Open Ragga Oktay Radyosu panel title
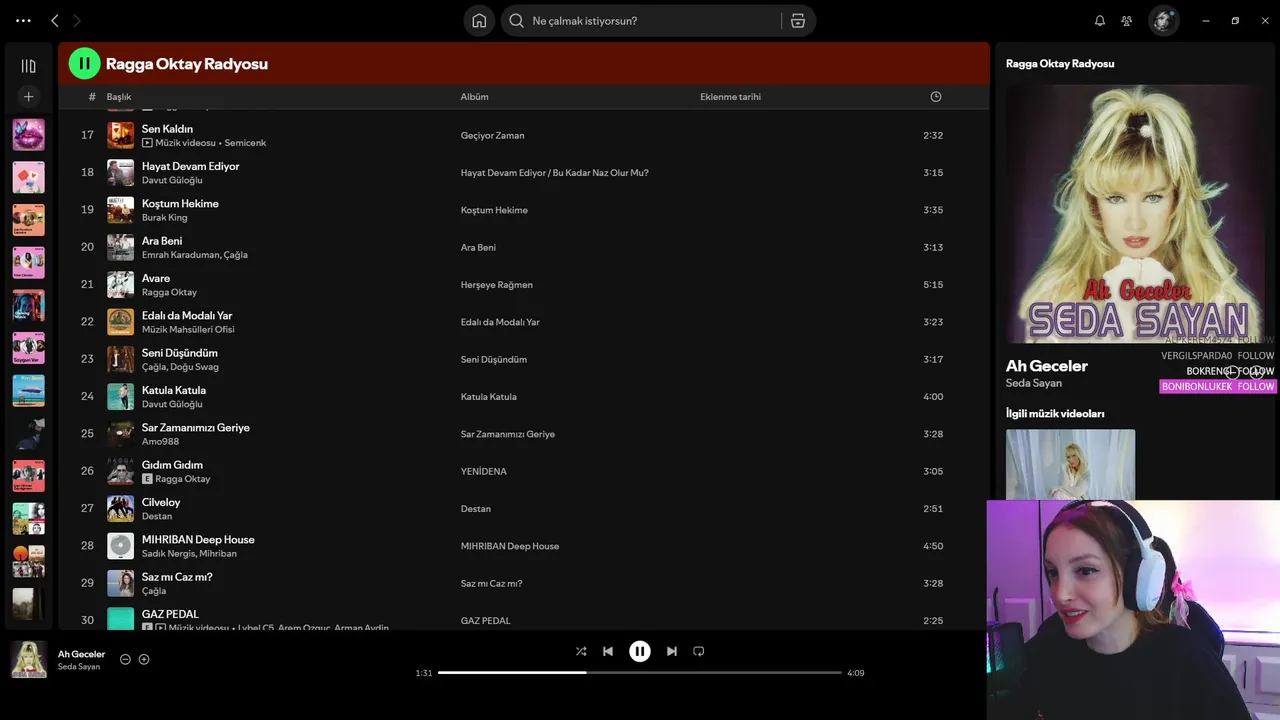Viewport: 1280px width, 720px height. [x=1060, y=63]
